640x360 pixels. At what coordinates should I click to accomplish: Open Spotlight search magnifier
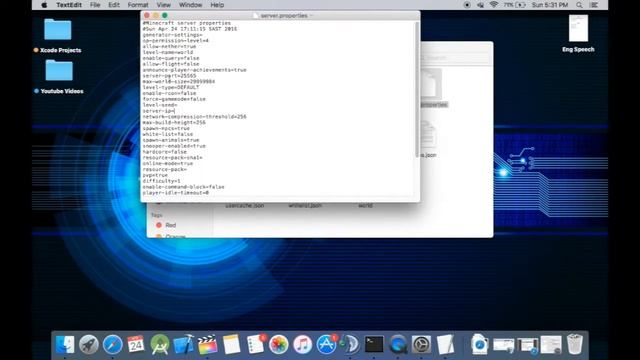[579, 5]
